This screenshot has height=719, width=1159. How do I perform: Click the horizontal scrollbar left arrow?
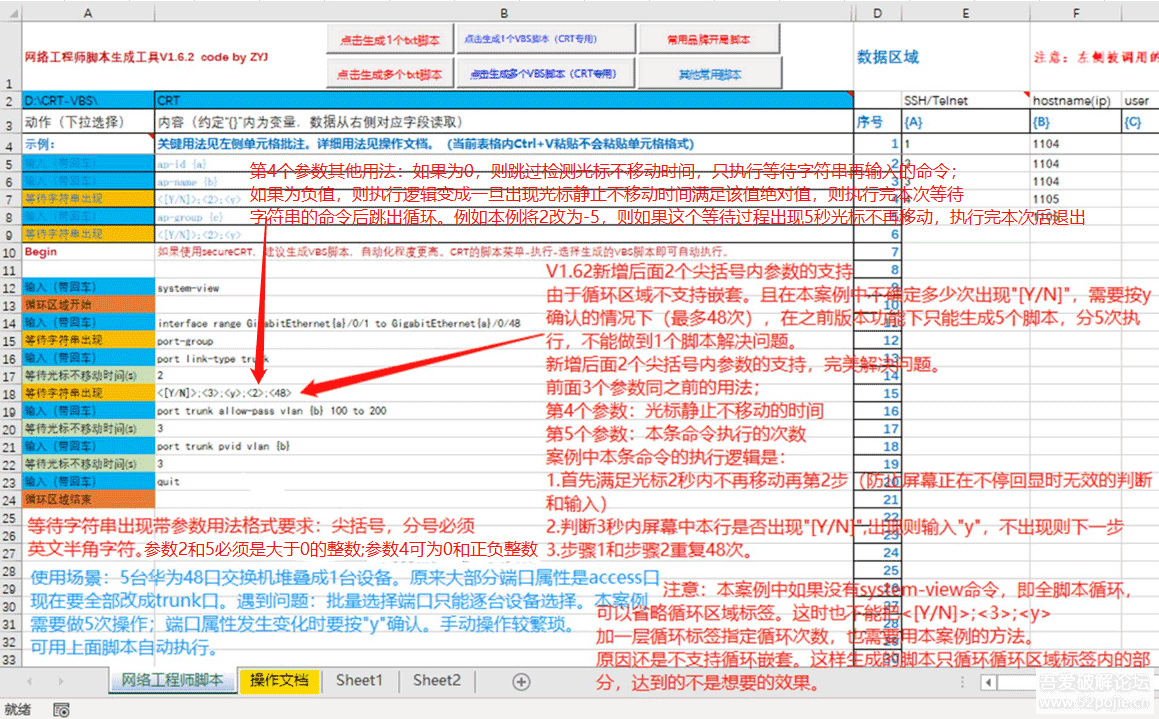988,683
